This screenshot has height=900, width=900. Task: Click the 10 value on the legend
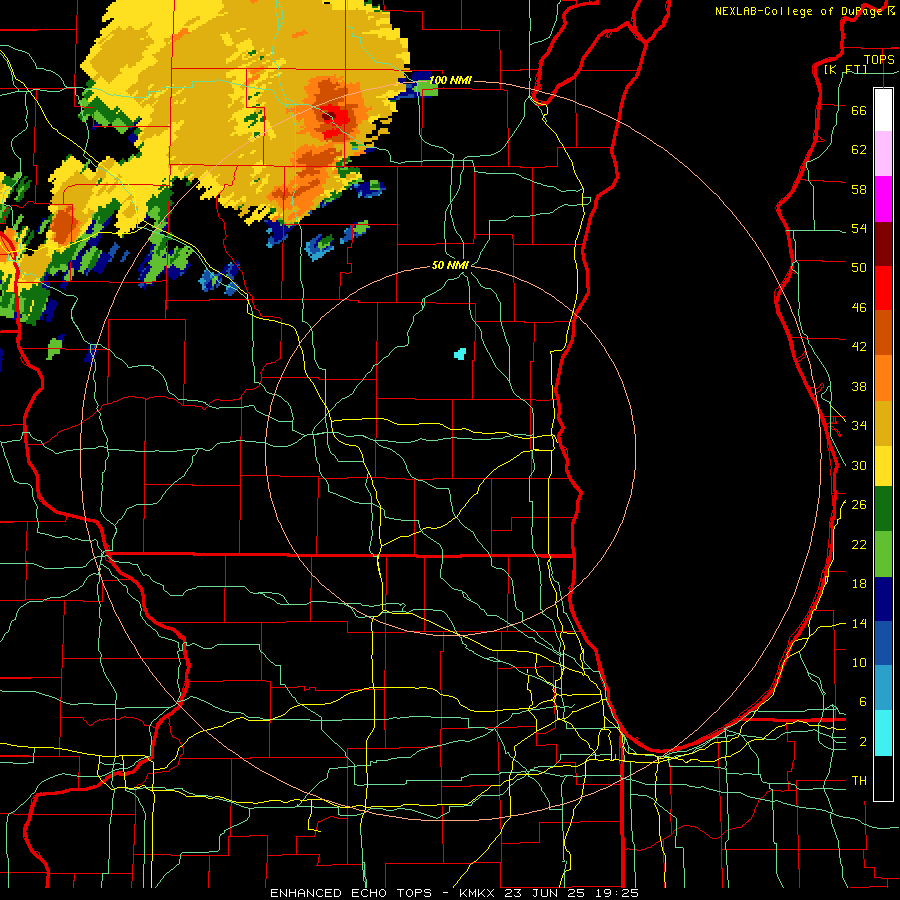point(859,662)
